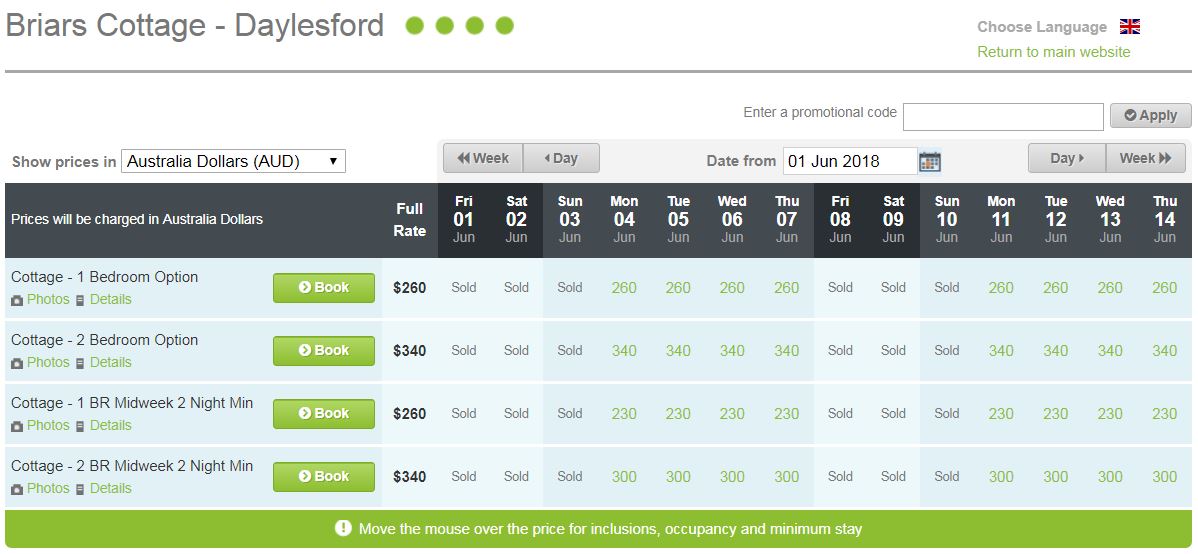Viewport: 1198px width, 554px height.
Task: Go back one week with Week button
Action: click(x=483, y=158)
